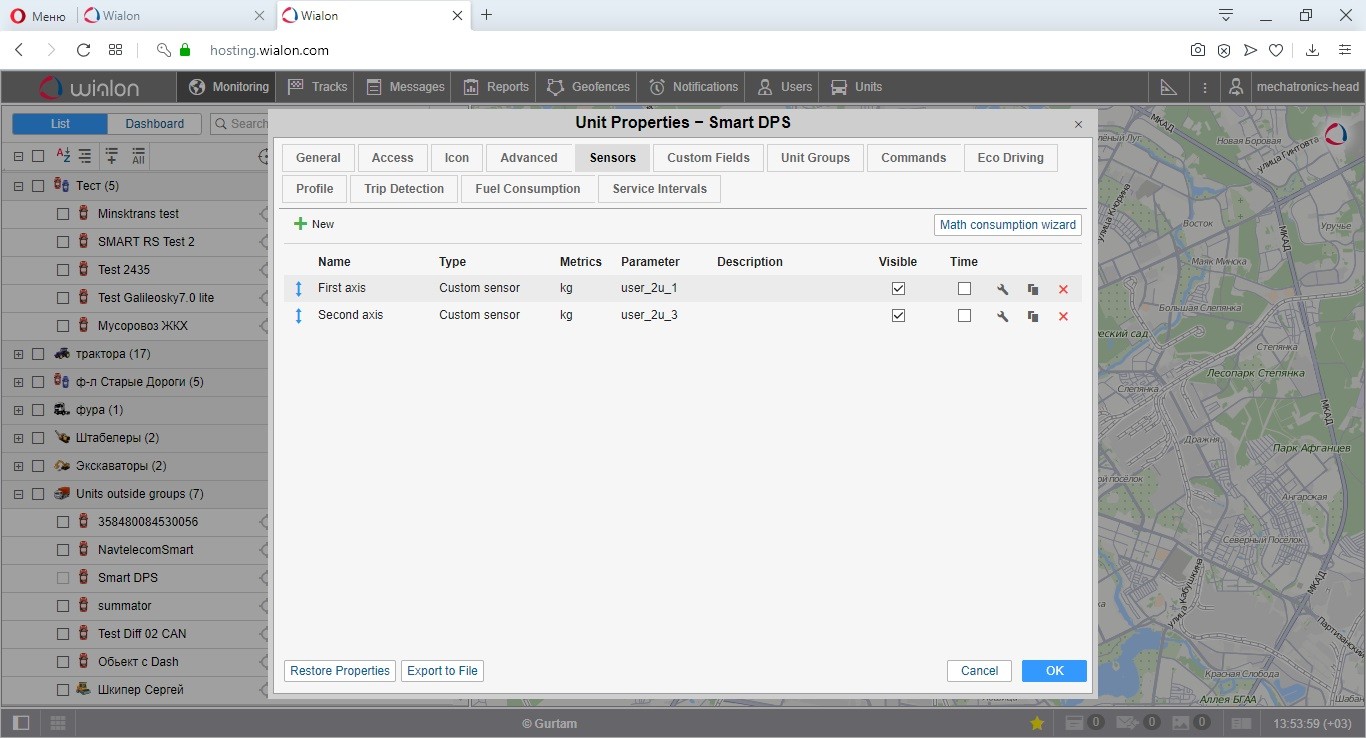Click the browser snapshot camera icon
The width and height of the screenshot is (1366, 738).
(1197, 50)
